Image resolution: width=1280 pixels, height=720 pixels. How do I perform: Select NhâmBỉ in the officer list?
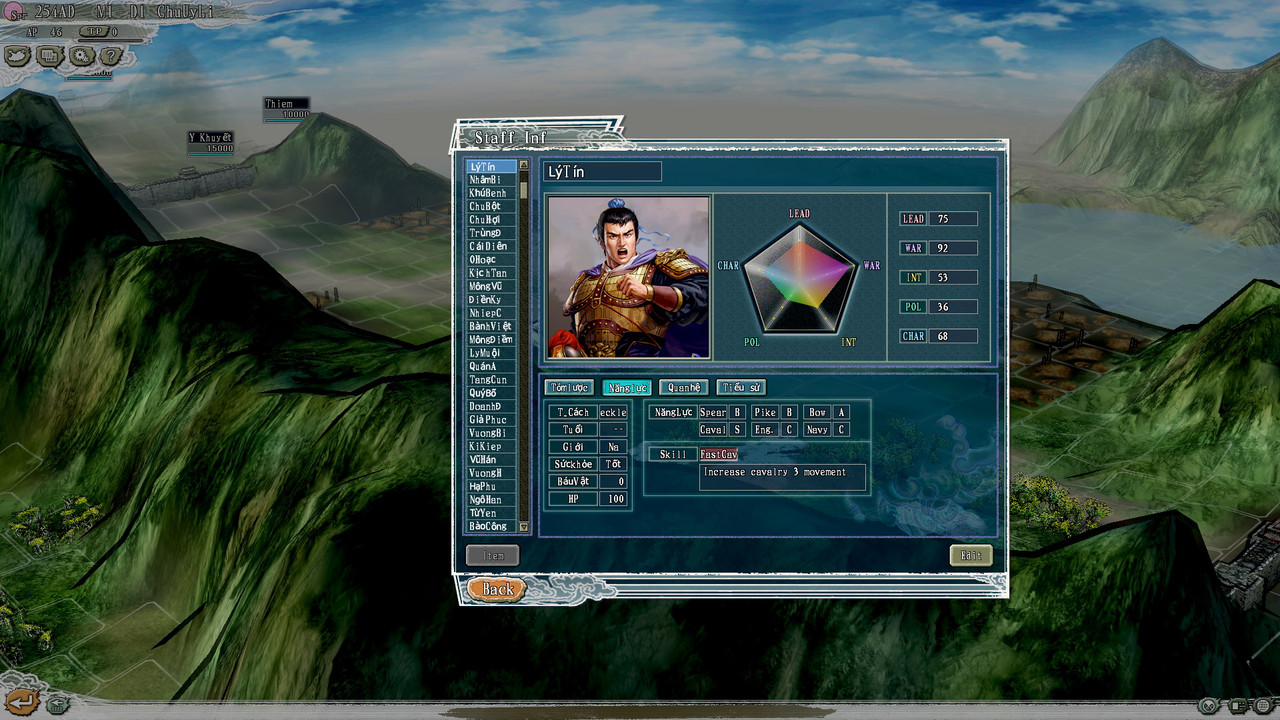pyautogui.click(x=491, y=180)
